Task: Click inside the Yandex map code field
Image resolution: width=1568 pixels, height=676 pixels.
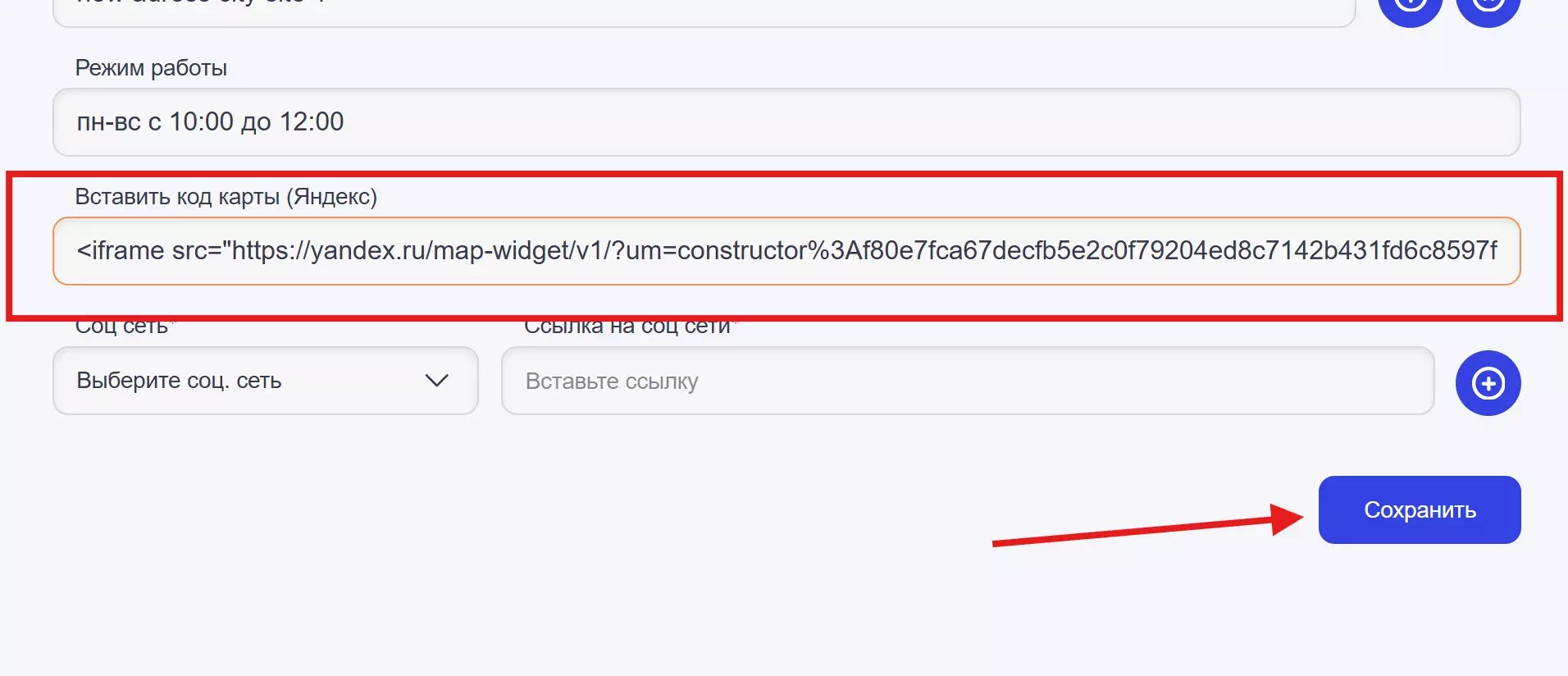Action: [x=786, y=251]
